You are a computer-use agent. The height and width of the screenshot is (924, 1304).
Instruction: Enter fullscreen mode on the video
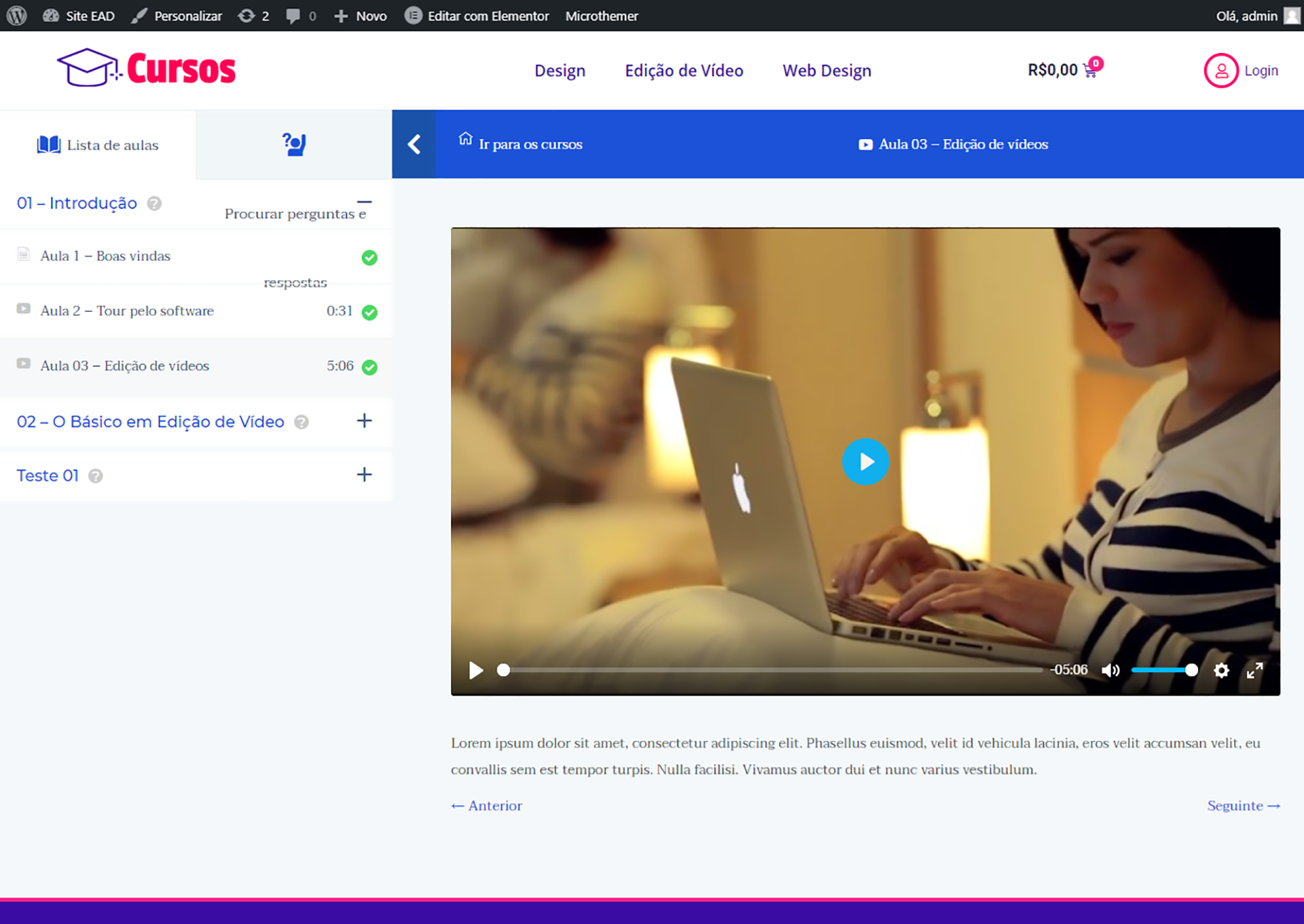click(x=1255, y=671)
